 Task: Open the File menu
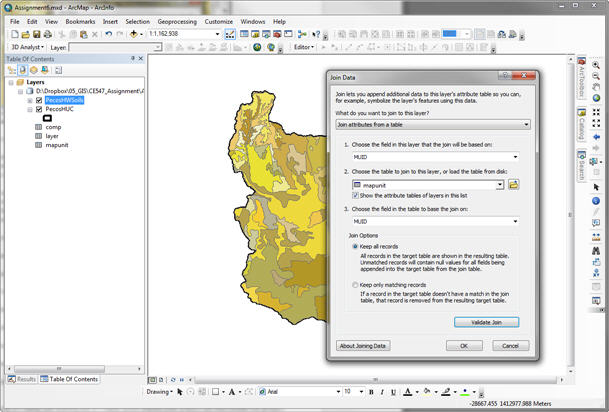(x=15, y=22)
